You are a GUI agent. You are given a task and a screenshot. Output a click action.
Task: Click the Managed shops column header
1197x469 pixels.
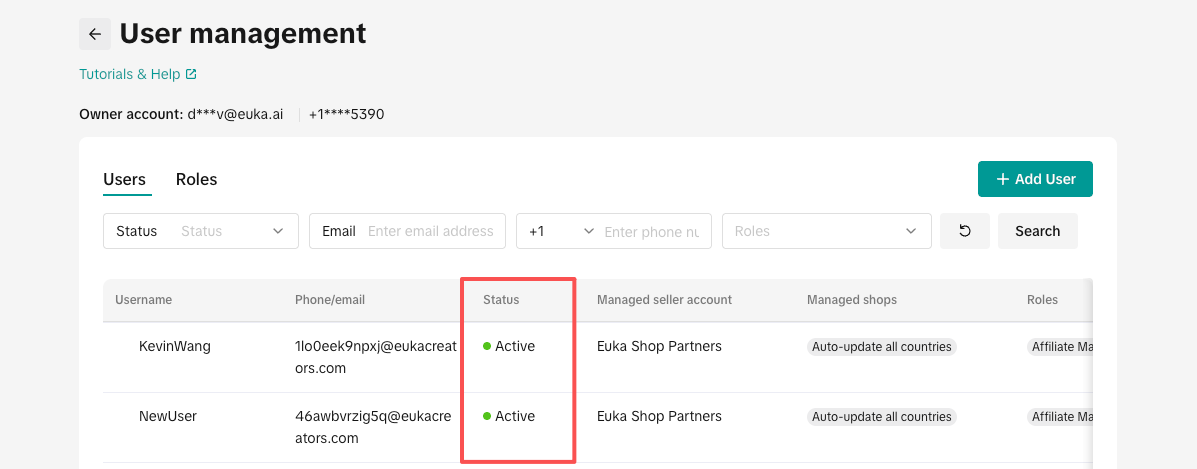click(852, 299)
